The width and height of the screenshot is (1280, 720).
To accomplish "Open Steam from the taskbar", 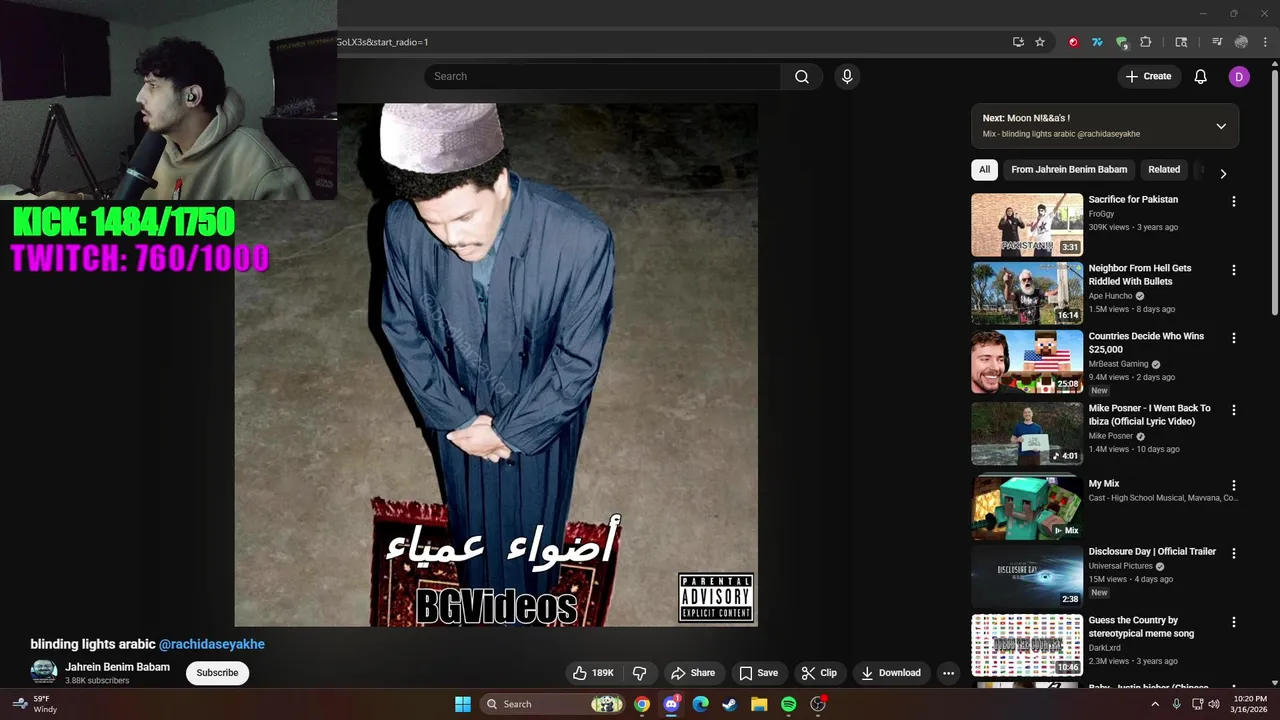I will (x=730, y=704).
